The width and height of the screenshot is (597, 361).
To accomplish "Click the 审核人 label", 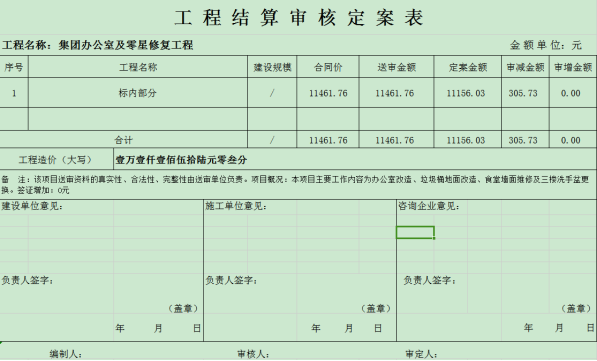I will pyautogui.click(x=254, y=354).
